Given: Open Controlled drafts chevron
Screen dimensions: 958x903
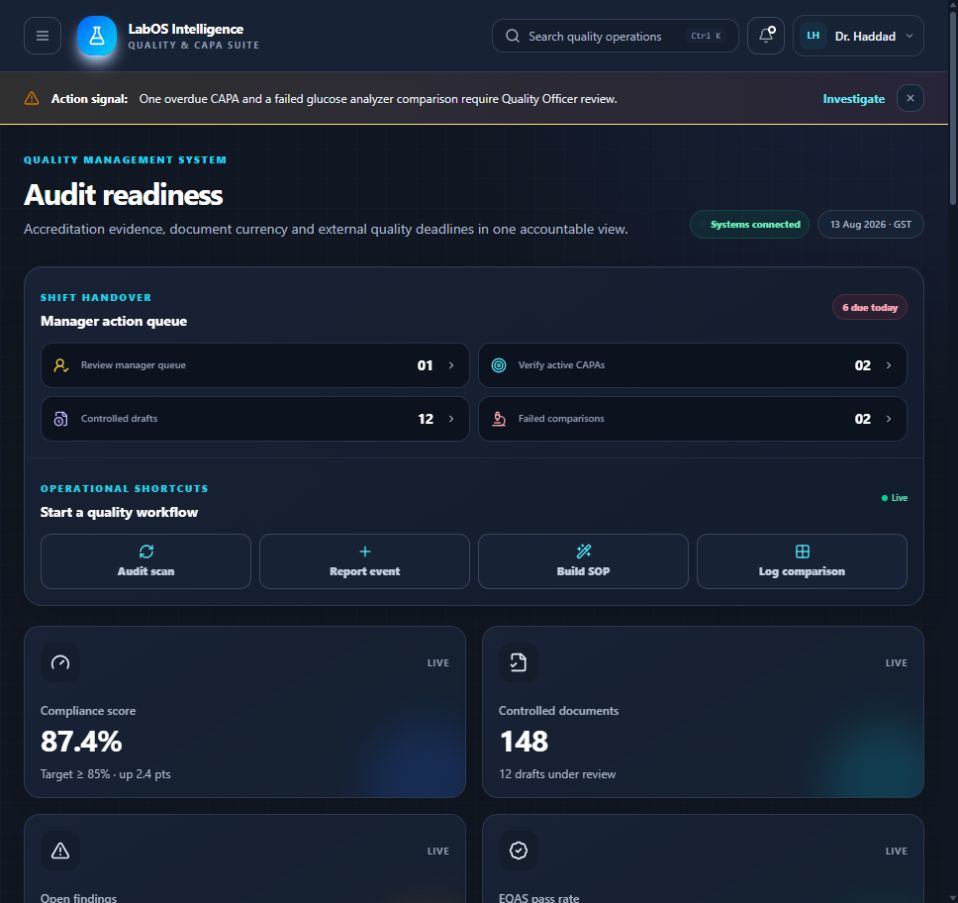Looking at the screenshot, I should pyautogui.click(x=452, y=419).
